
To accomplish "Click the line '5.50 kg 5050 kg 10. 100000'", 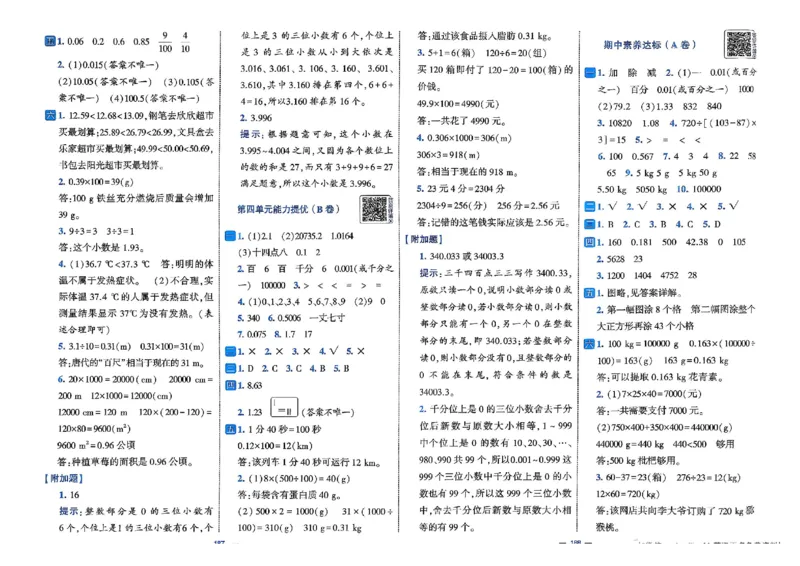I will (x=659, y=189).
